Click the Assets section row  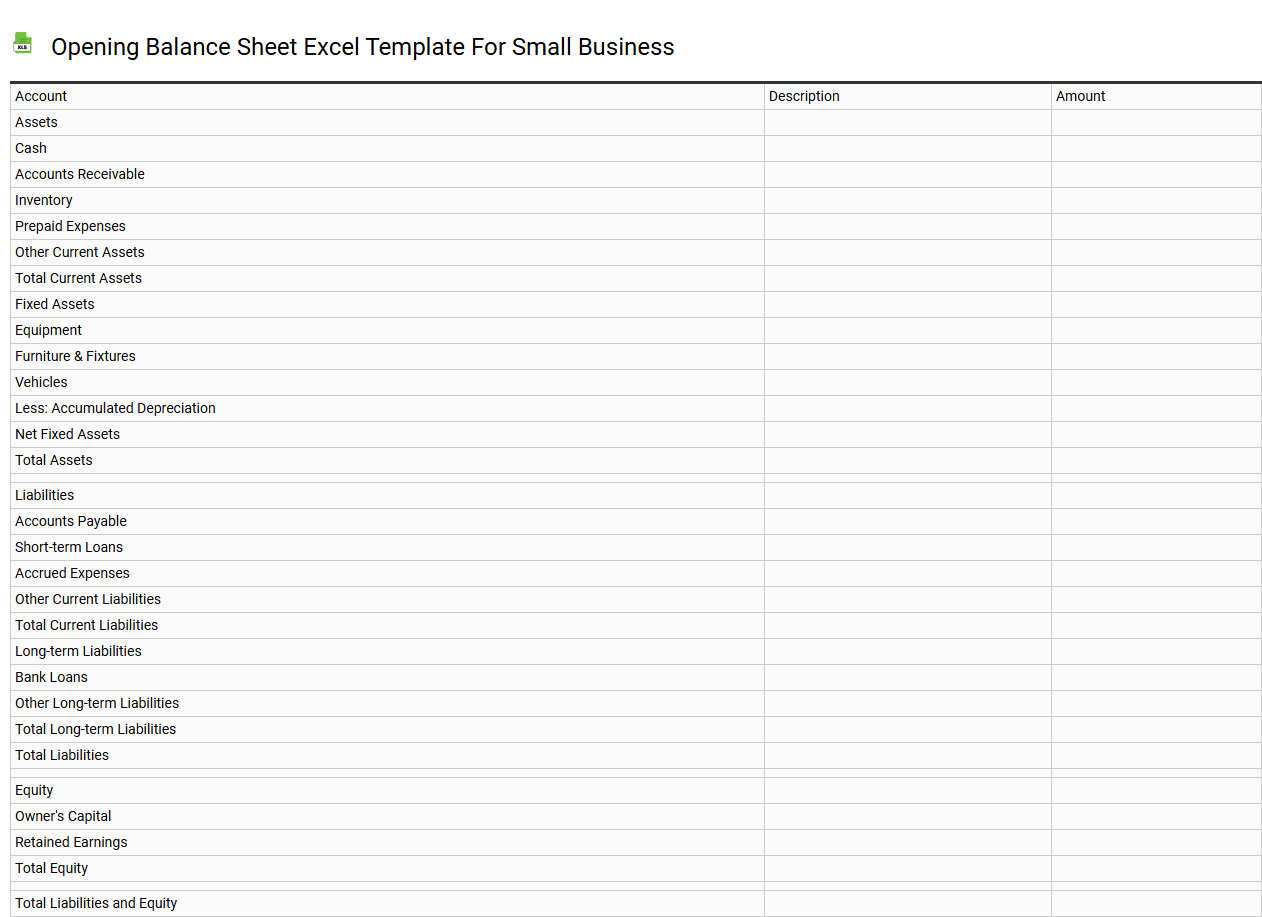click(36, 122)
